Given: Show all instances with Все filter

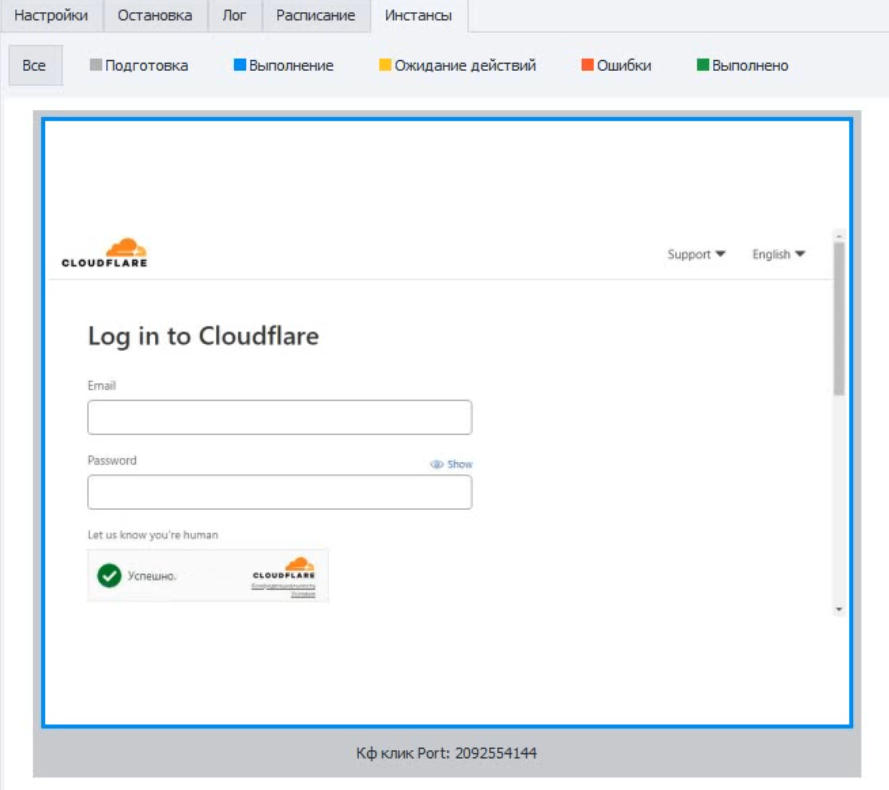Looking at the screenshot, I should pyautogui.click(x=35, y=65).
